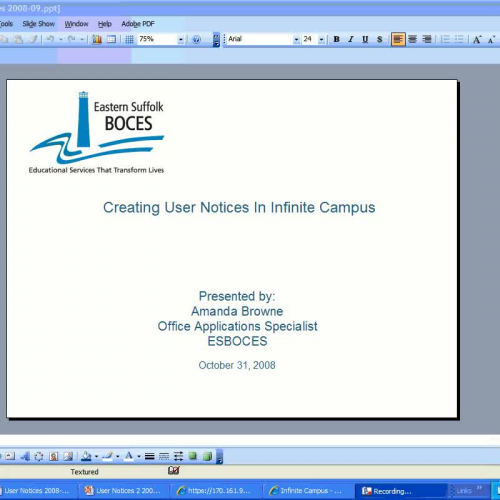Open the Redo history dropdown arrow

click(x=82, y=40)
